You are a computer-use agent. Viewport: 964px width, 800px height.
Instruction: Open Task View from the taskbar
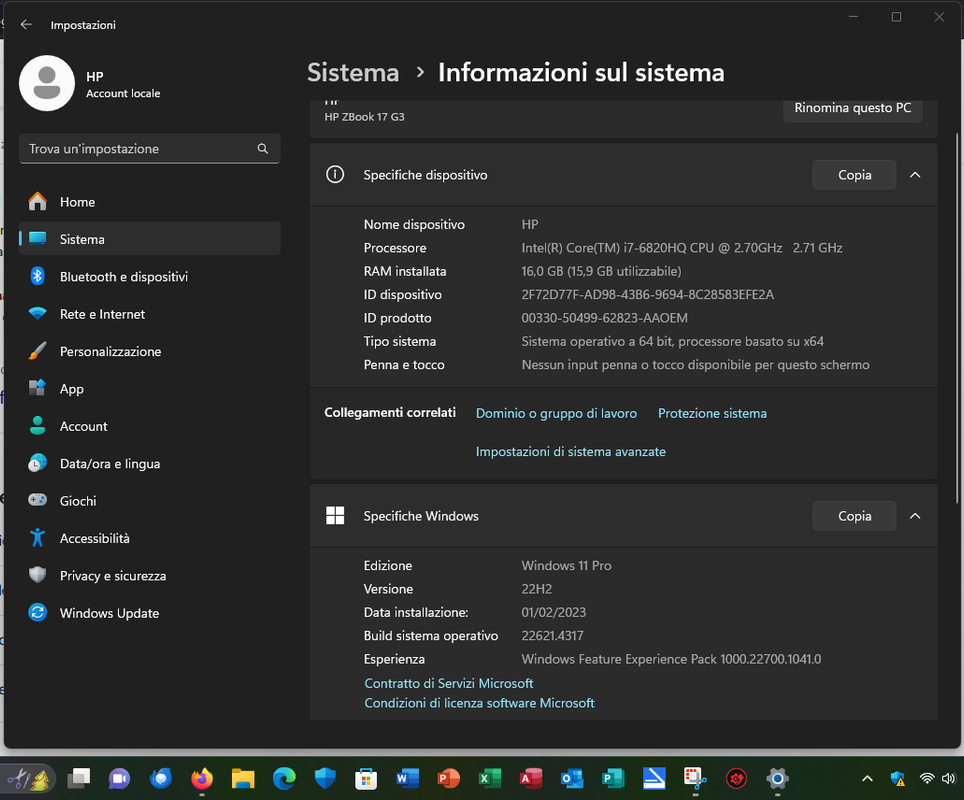tap(79, 778)
